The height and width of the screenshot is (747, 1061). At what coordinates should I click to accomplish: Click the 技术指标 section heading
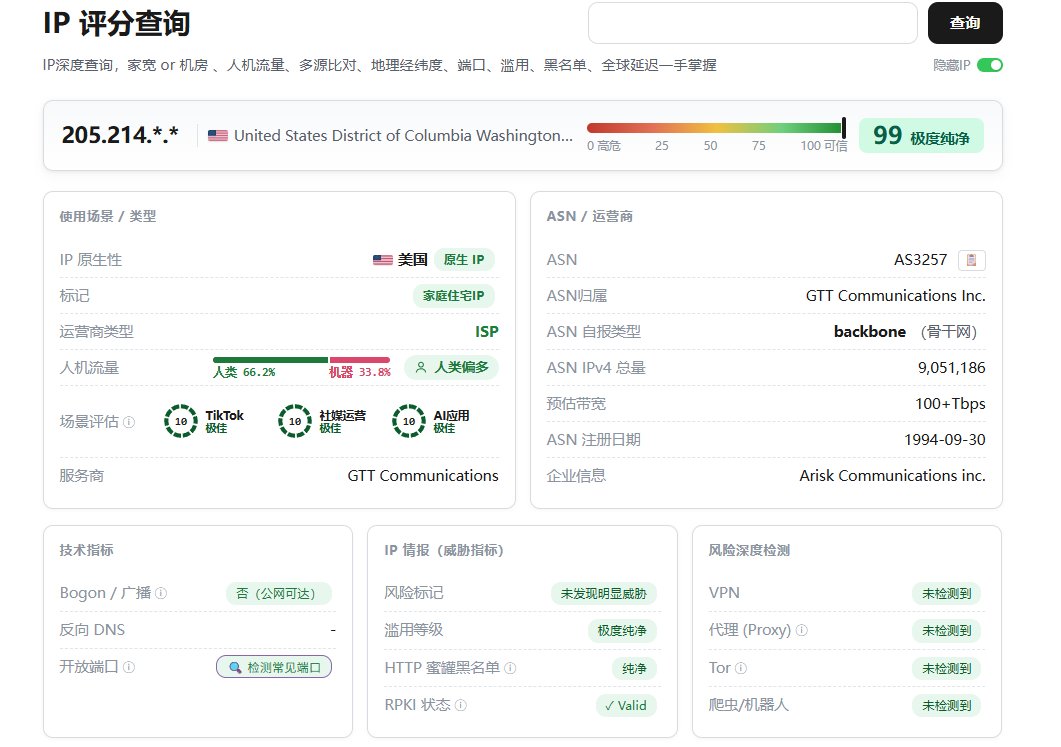(86, 550)
